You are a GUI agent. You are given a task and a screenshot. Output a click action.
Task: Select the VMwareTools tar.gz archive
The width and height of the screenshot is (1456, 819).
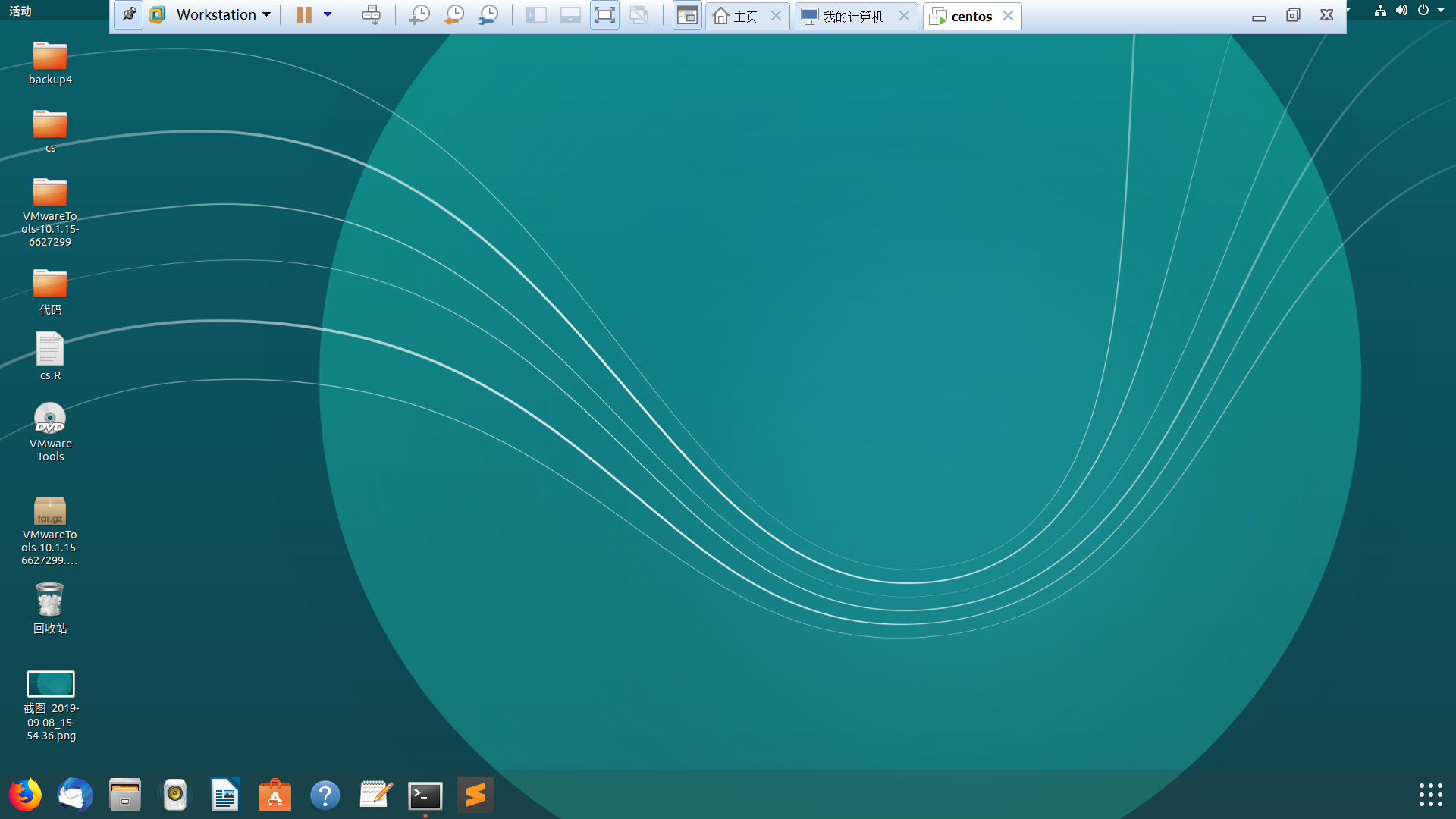tap(50, 531)
